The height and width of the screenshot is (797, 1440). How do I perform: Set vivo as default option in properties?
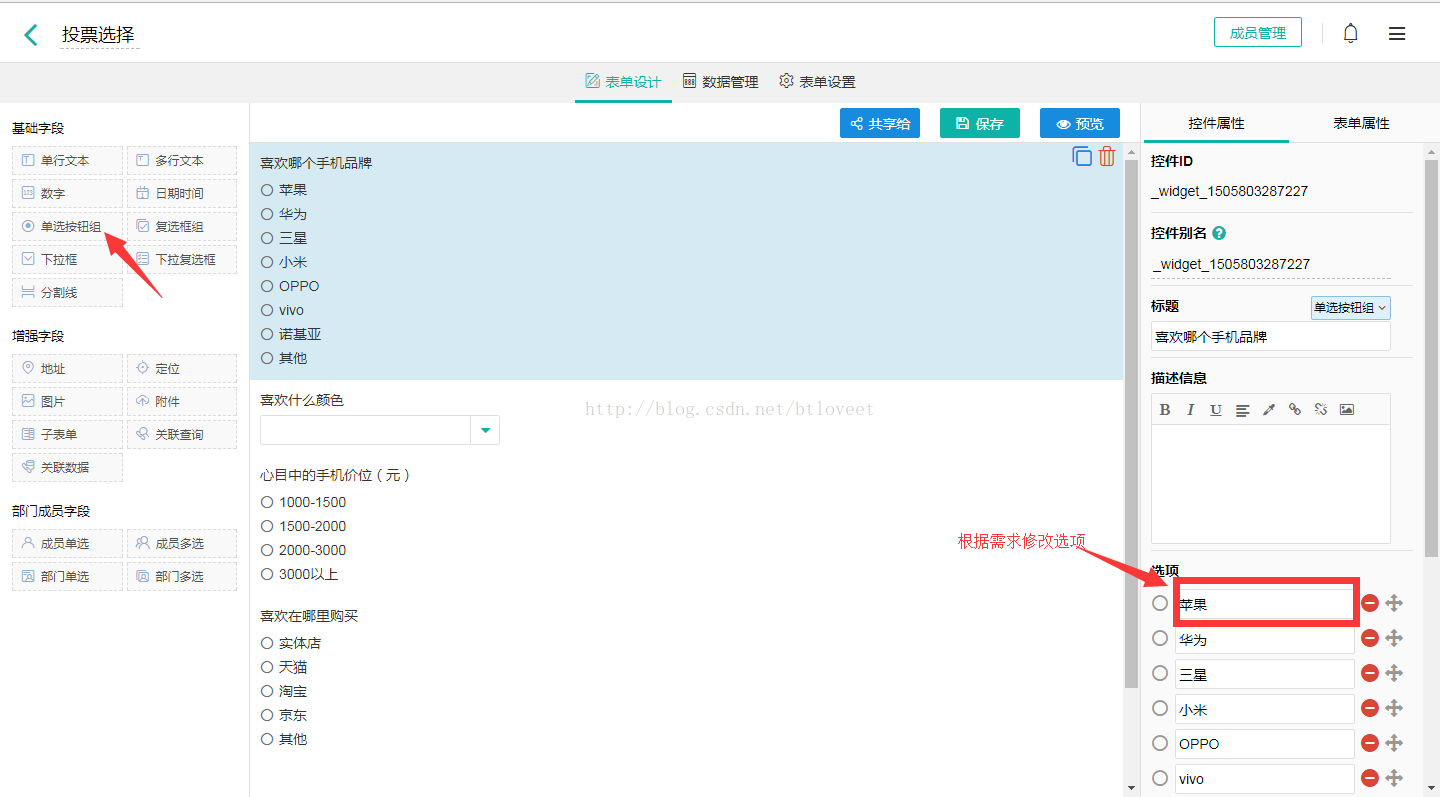[x=1160, y=778]
